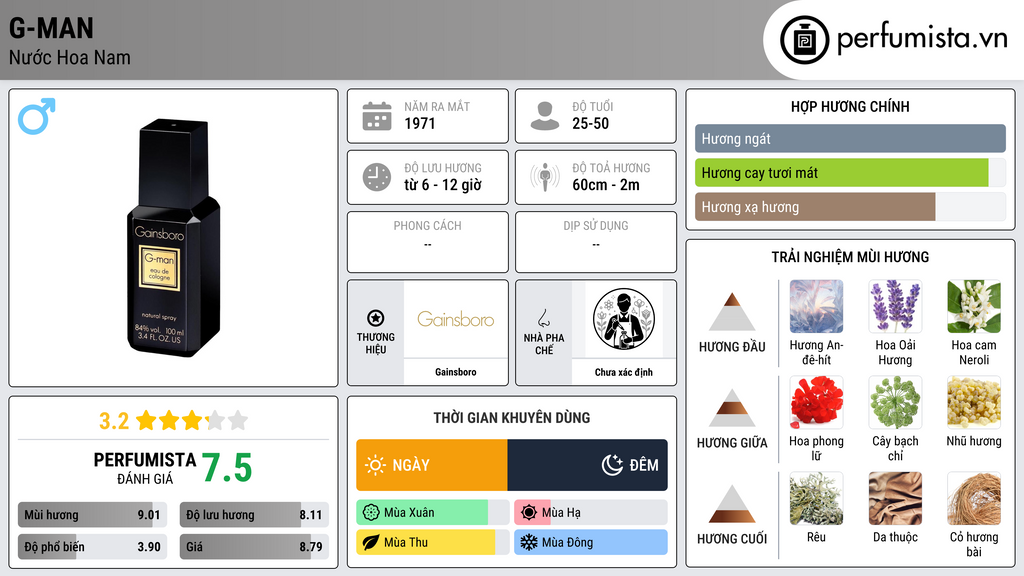Click the blue male gender symbol
Image resolution: width=1024 pixels, height=576 pixels.
(x=37, y=116)
